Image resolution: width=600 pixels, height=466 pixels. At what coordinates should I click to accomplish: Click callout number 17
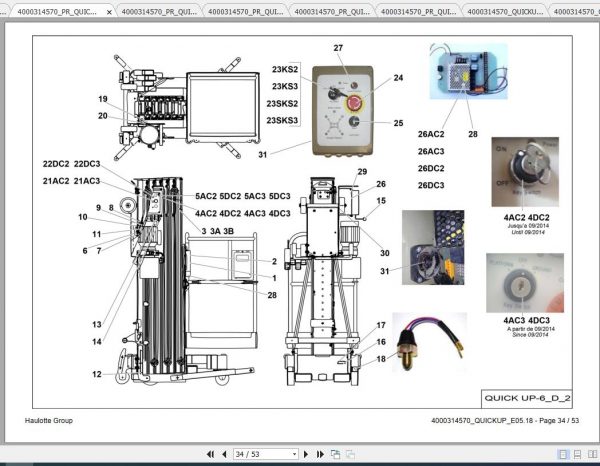coord(381,325)
